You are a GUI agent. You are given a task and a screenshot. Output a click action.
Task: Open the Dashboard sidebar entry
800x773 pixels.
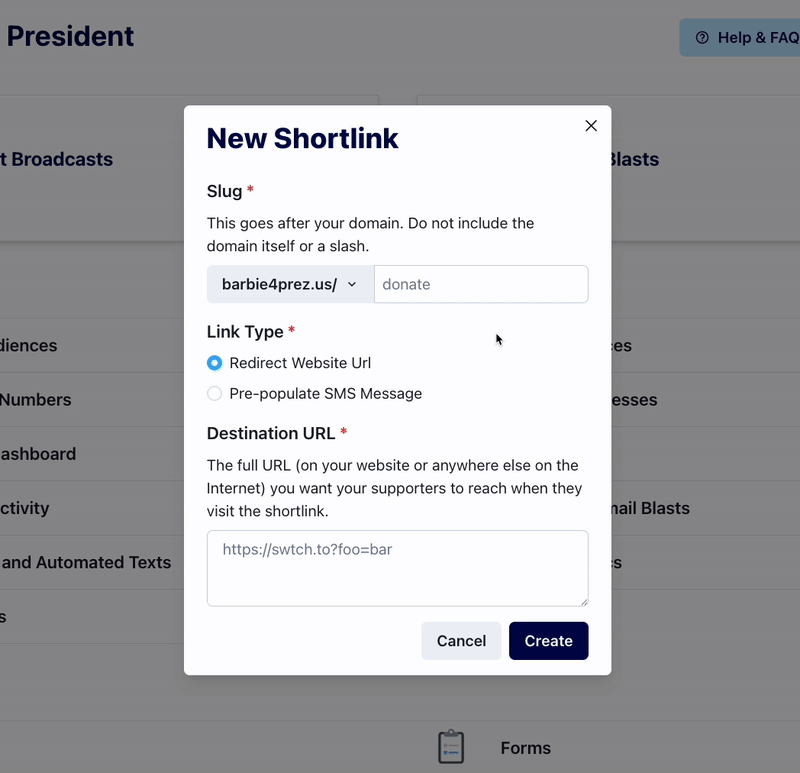coord(38,454)
